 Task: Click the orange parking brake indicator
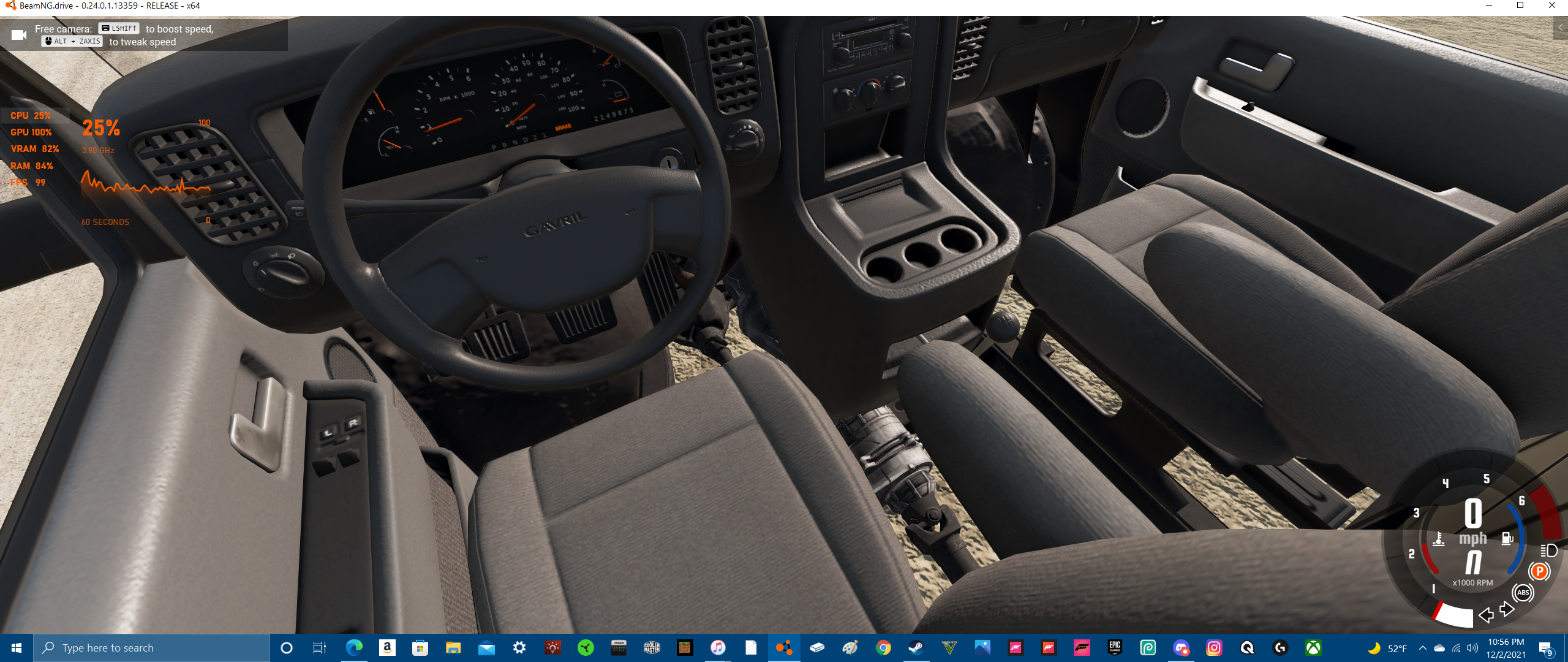tap(1539, 571)
